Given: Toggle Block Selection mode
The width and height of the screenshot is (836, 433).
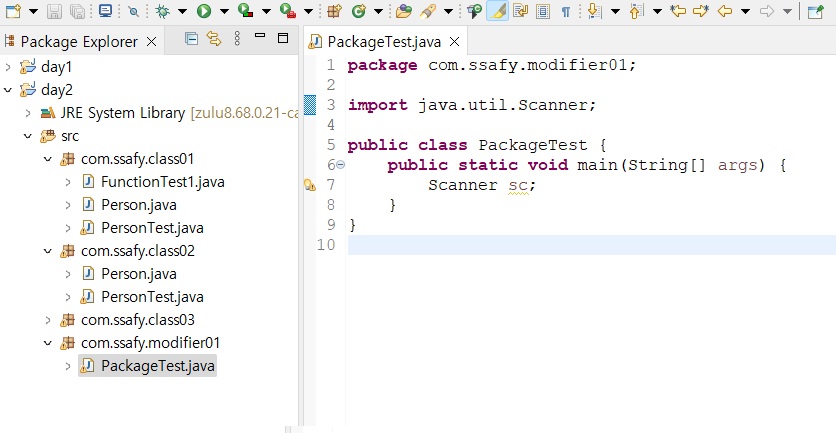Looking at the screenshot, I should [x=543, y=11].
